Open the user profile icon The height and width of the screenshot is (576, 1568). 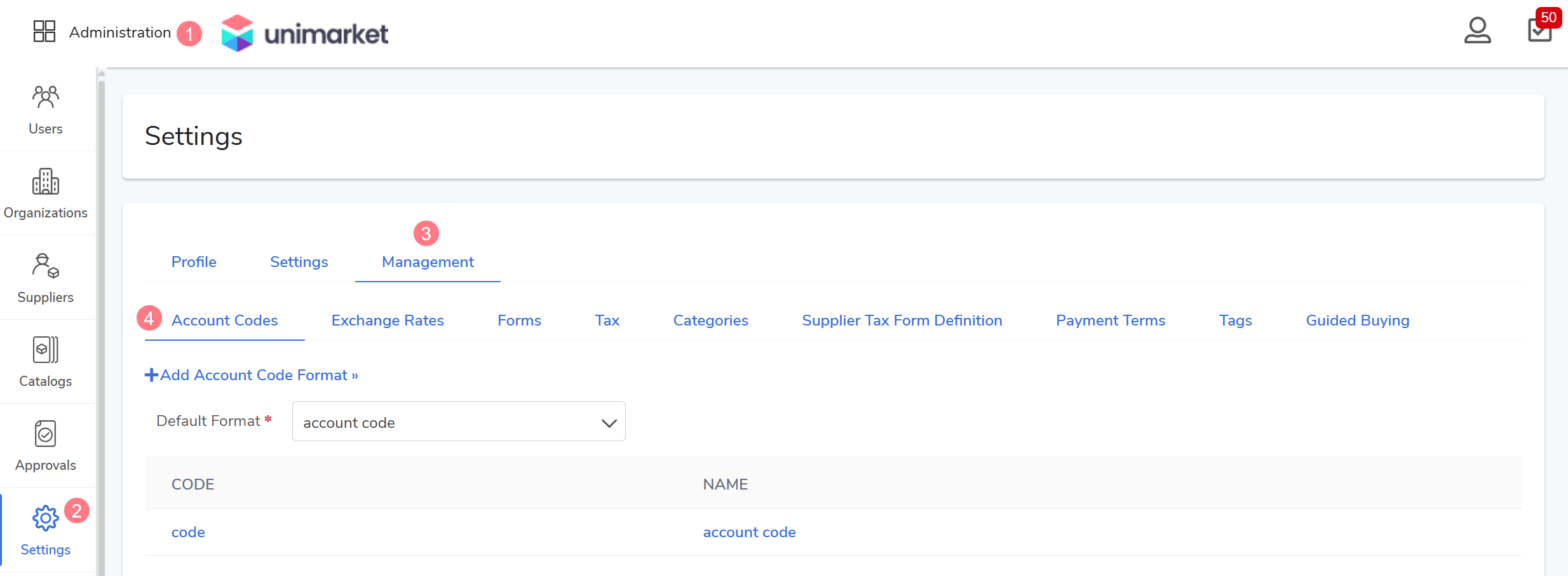(1477, 31)
